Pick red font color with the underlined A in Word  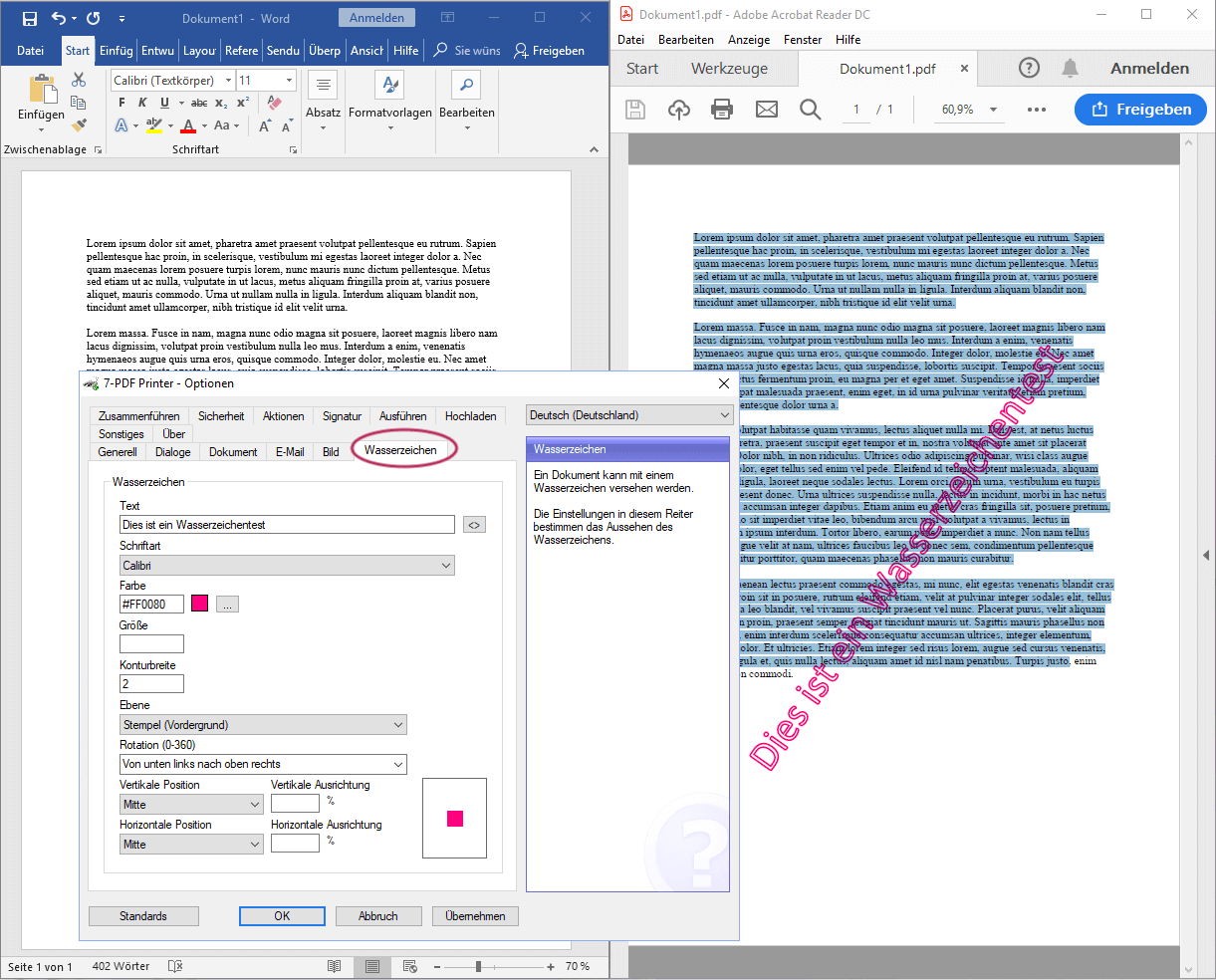(x=188, y=125)
